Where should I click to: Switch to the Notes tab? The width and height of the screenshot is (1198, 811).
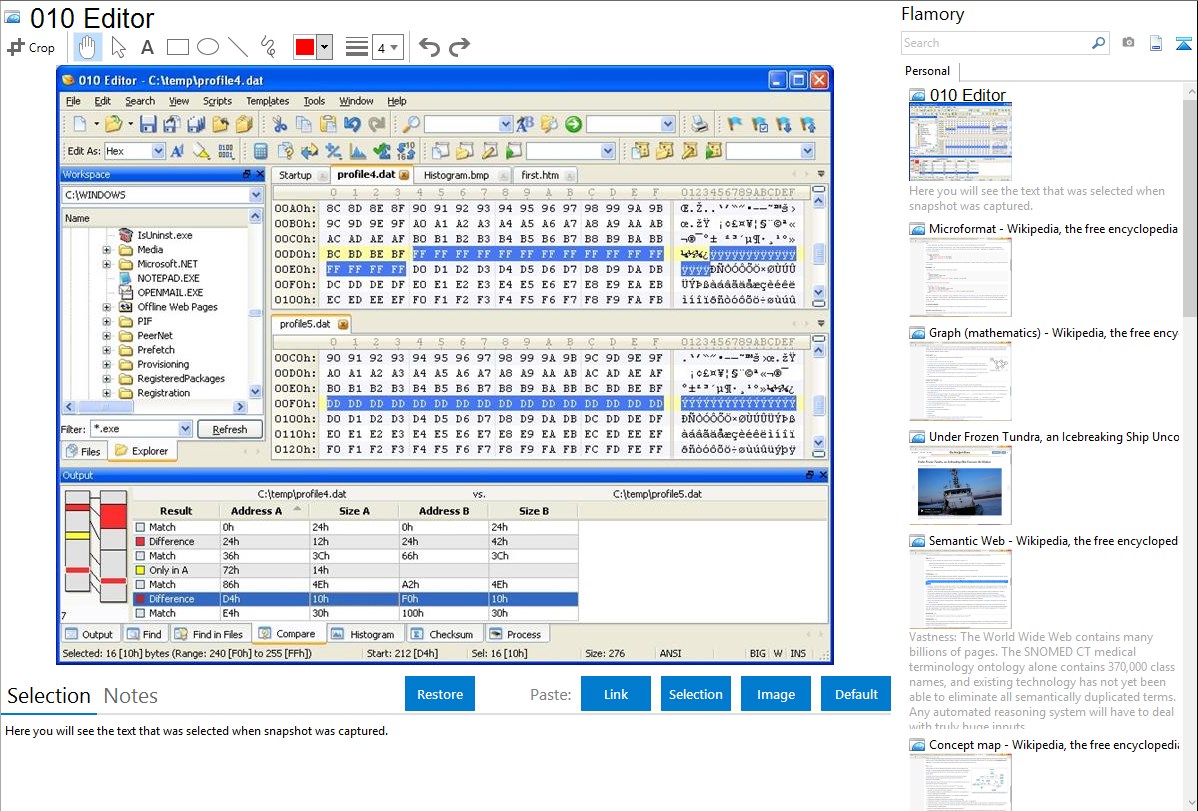click(x=131, y=696)
